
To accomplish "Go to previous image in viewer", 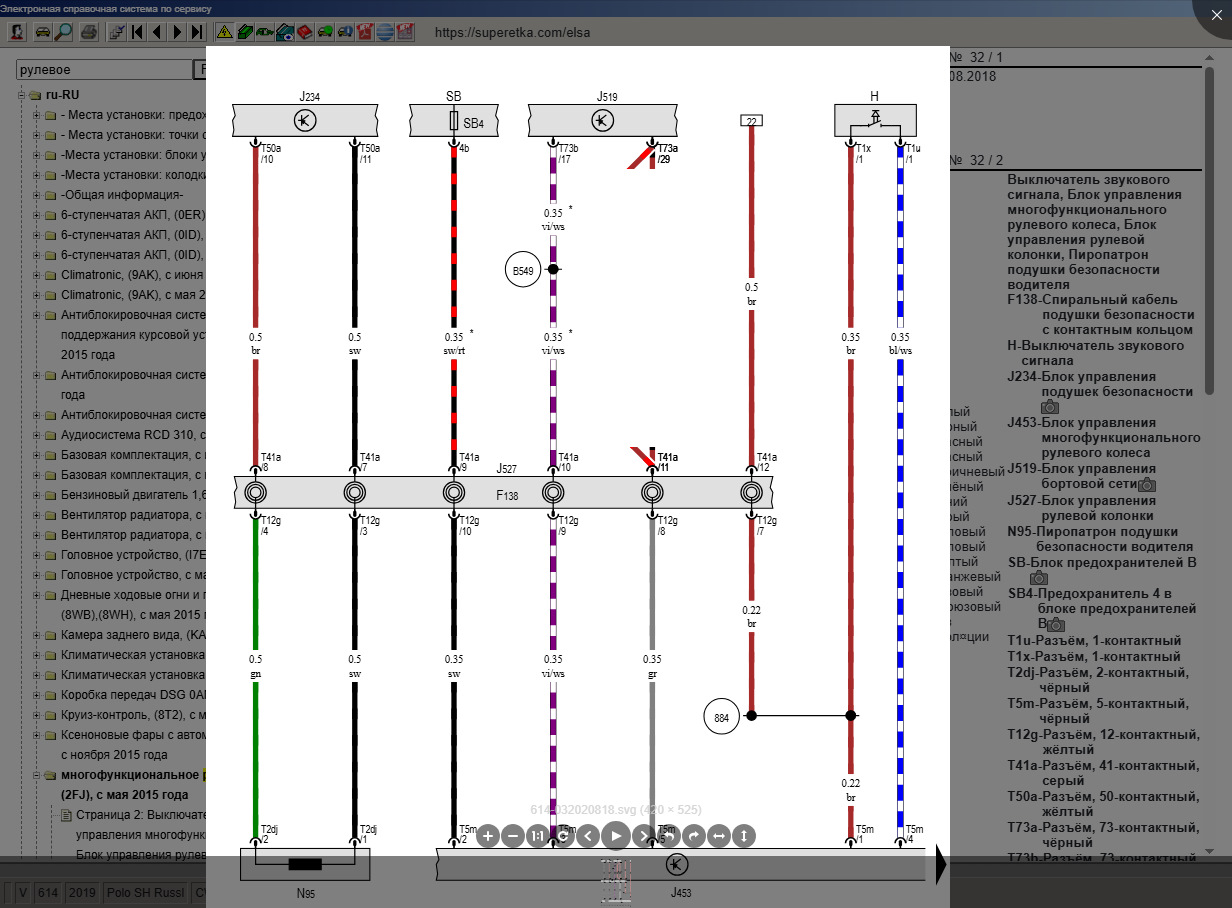I will pos(588,836).
